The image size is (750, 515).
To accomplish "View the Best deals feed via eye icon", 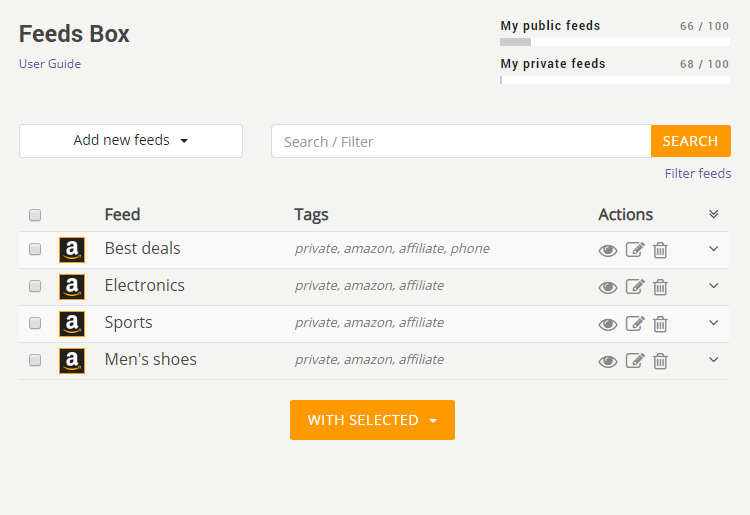I will pyautogui.click(x=608, y=251).
